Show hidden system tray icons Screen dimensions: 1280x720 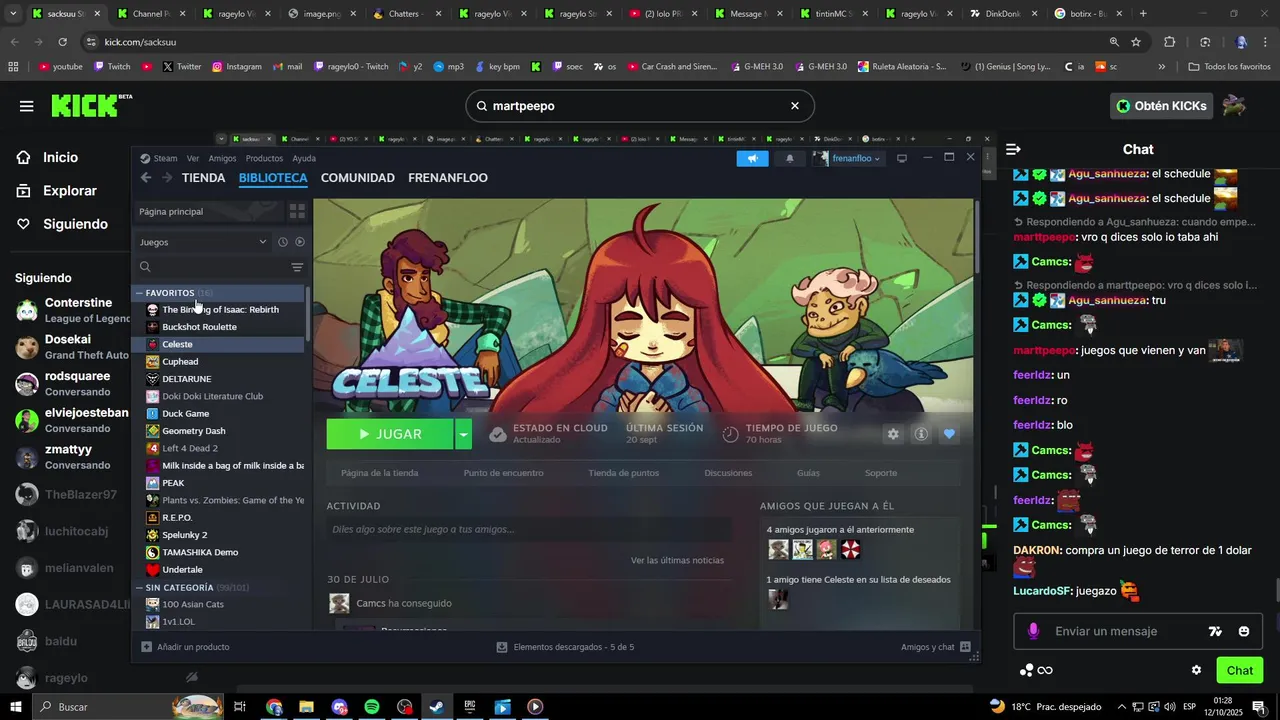1121,707
